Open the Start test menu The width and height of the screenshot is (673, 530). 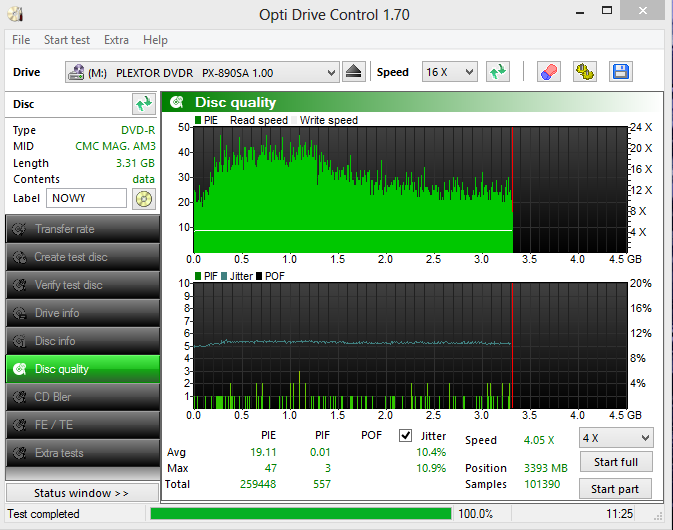pos(67,40)
